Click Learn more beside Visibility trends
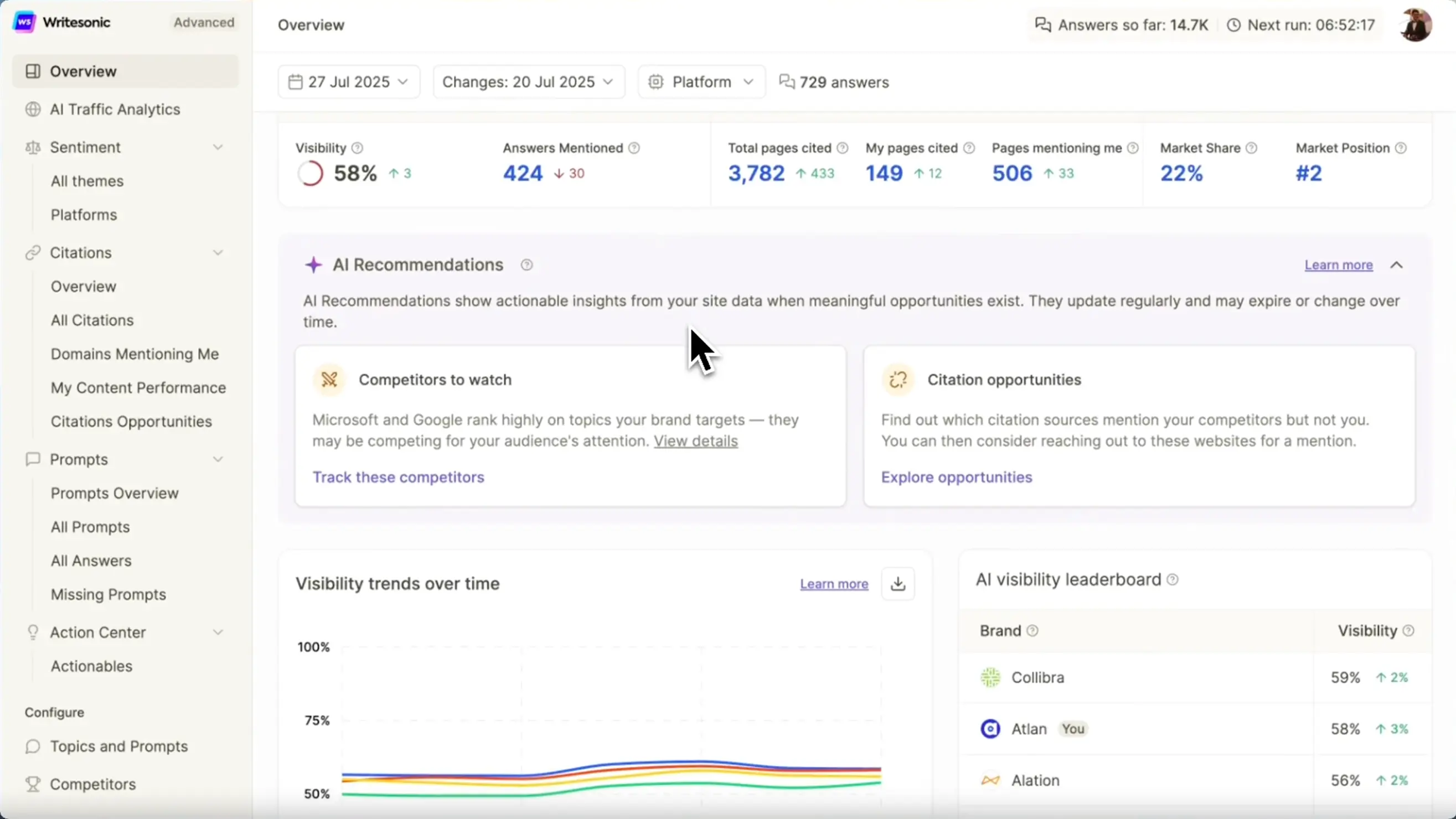Image resolution: width=1456 pixels, height=819 pixels. pos(834,584)
